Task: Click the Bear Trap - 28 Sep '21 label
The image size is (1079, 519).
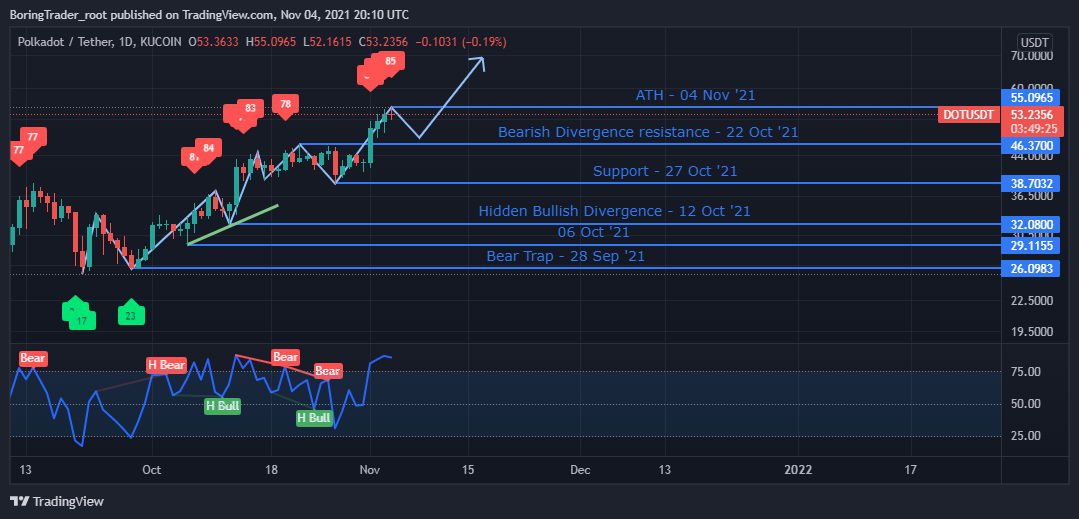Action: [x=565, y=256]
